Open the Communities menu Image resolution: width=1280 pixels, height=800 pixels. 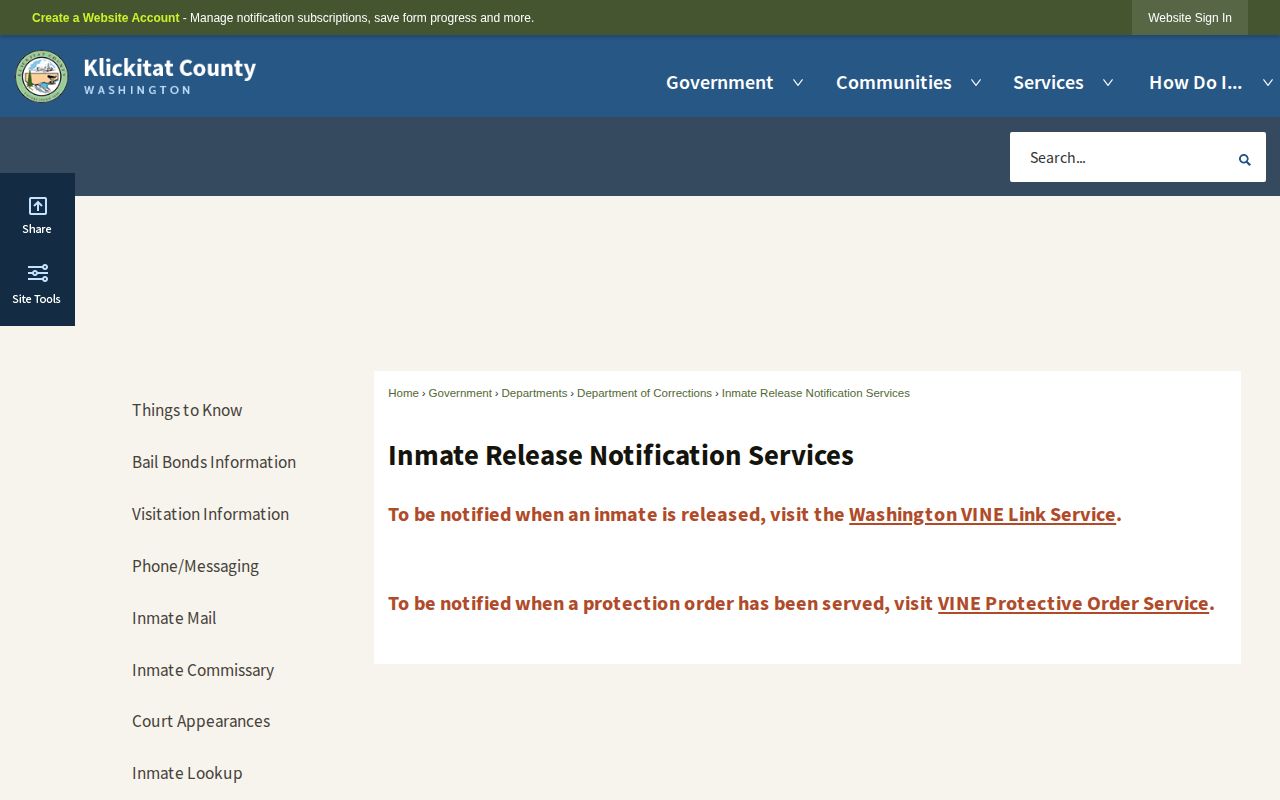point(894,83)
